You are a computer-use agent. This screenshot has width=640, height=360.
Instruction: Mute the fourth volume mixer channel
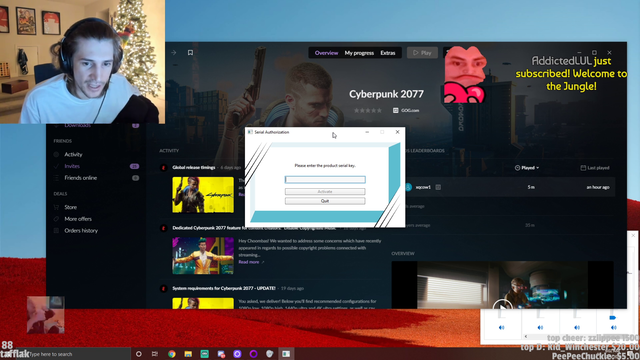pos(613,327)
